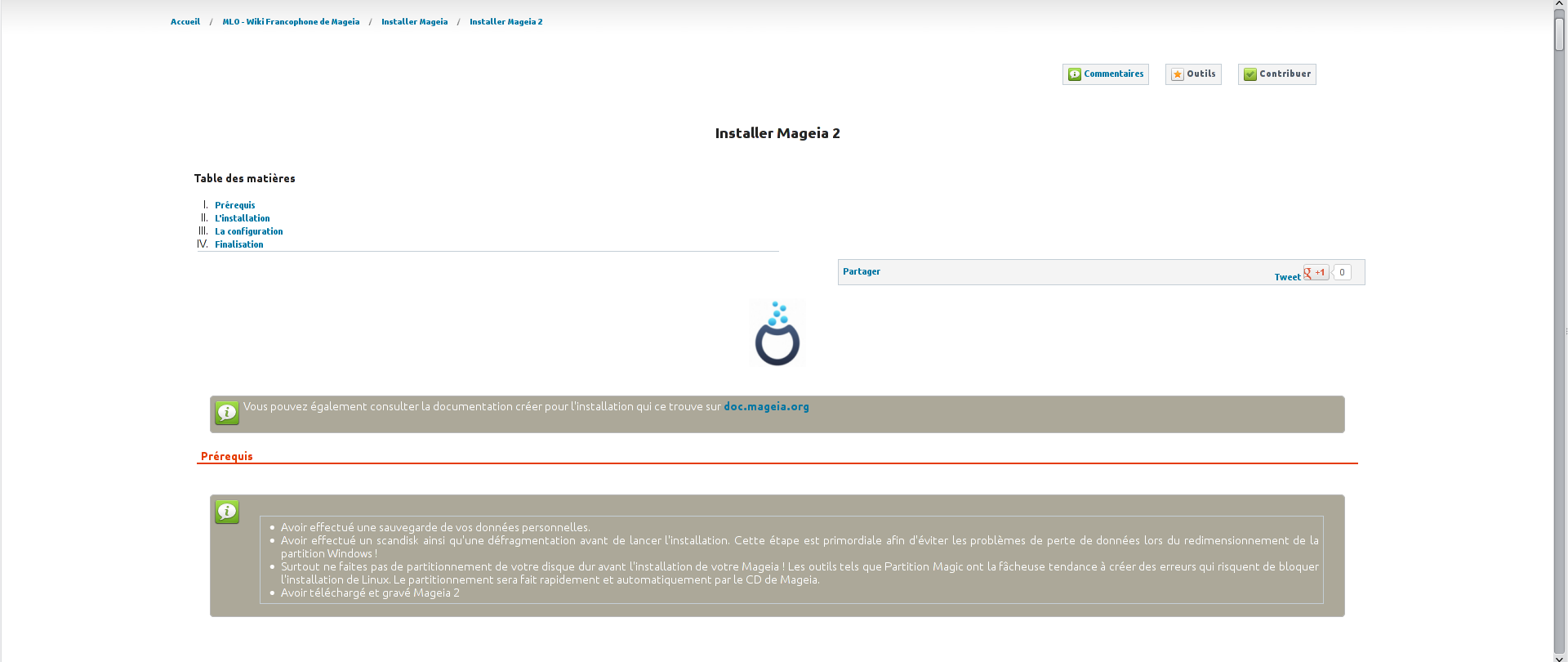Click the Commentaires button icon
The image size is (1568, 662).
[1075, 74]
